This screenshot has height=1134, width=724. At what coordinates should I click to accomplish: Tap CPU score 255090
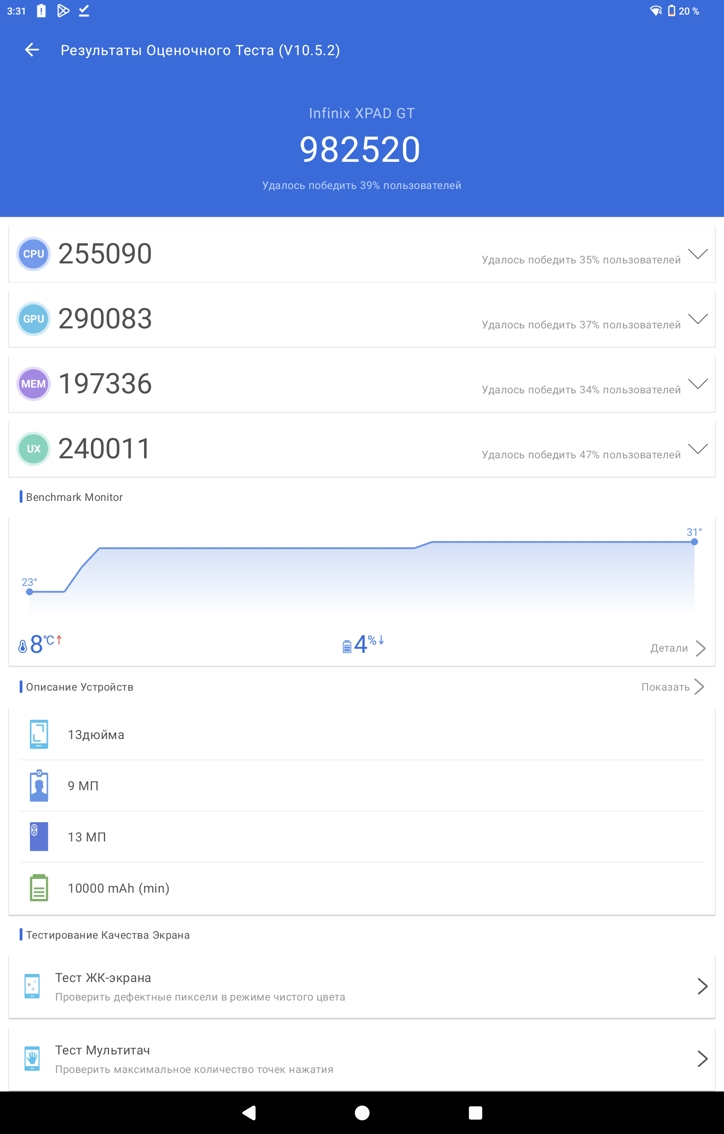106,254
